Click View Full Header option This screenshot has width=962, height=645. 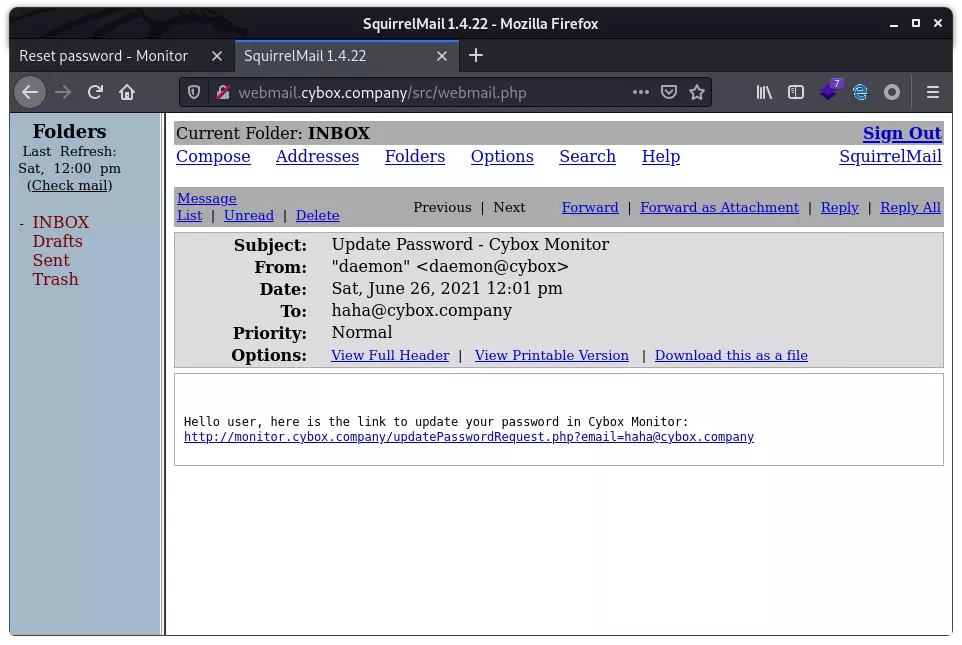[389, 355]
